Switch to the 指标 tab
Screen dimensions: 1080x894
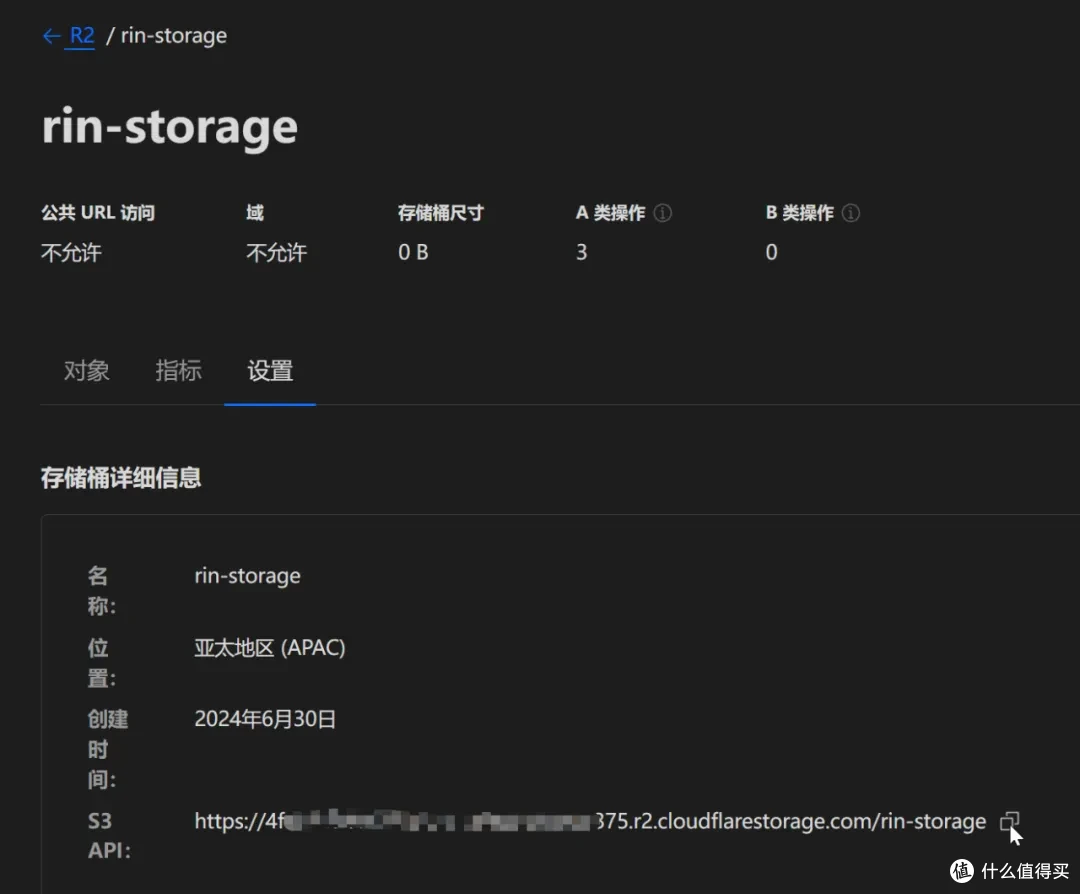(178, 371)
